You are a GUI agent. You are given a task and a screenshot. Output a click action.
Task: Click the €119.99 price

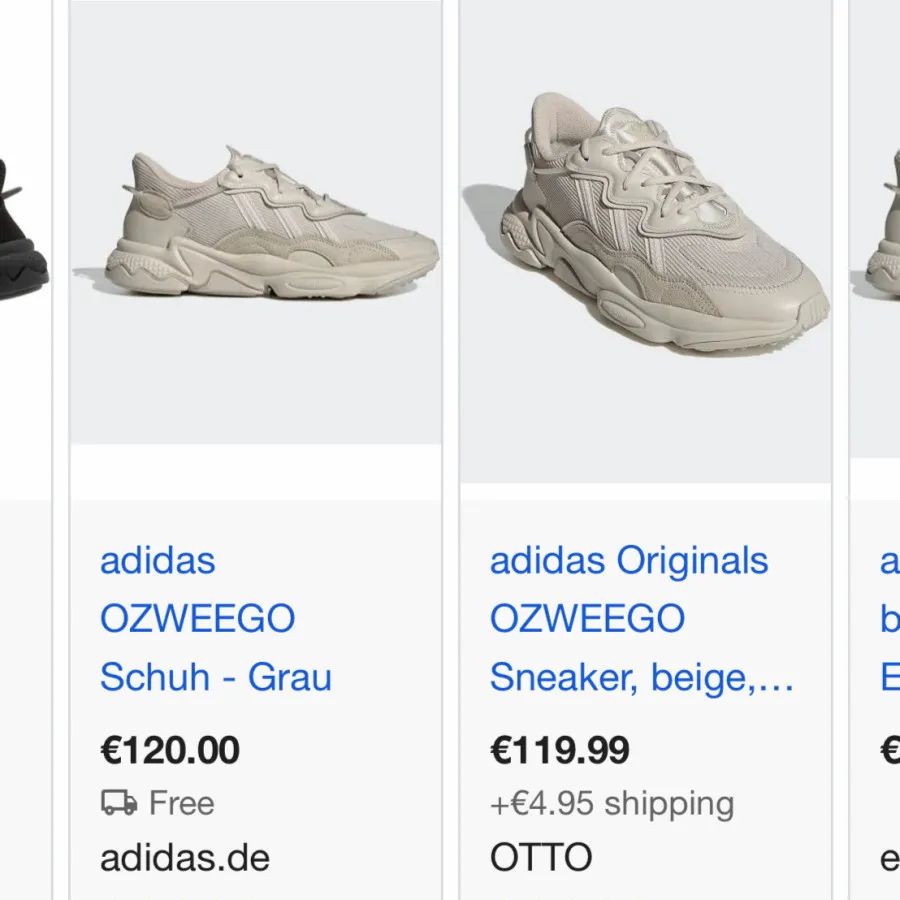tap(559, 750)
